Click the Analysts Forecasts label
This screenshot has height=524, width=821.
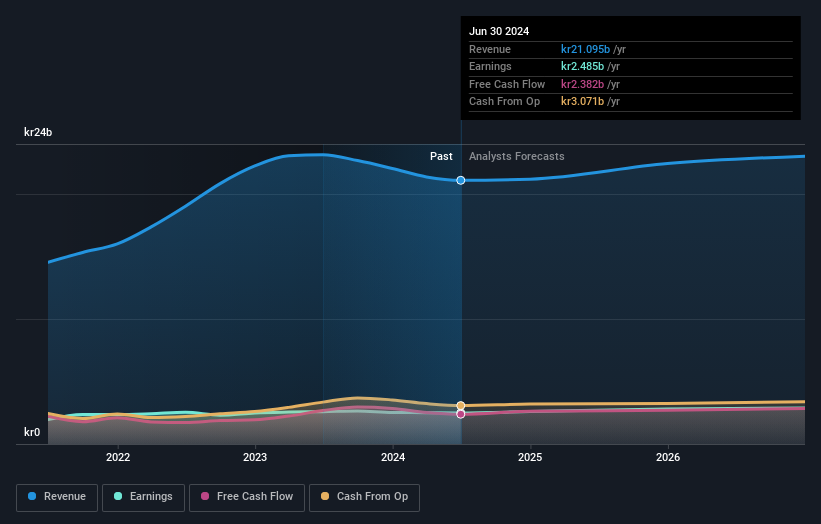(517, 156)
